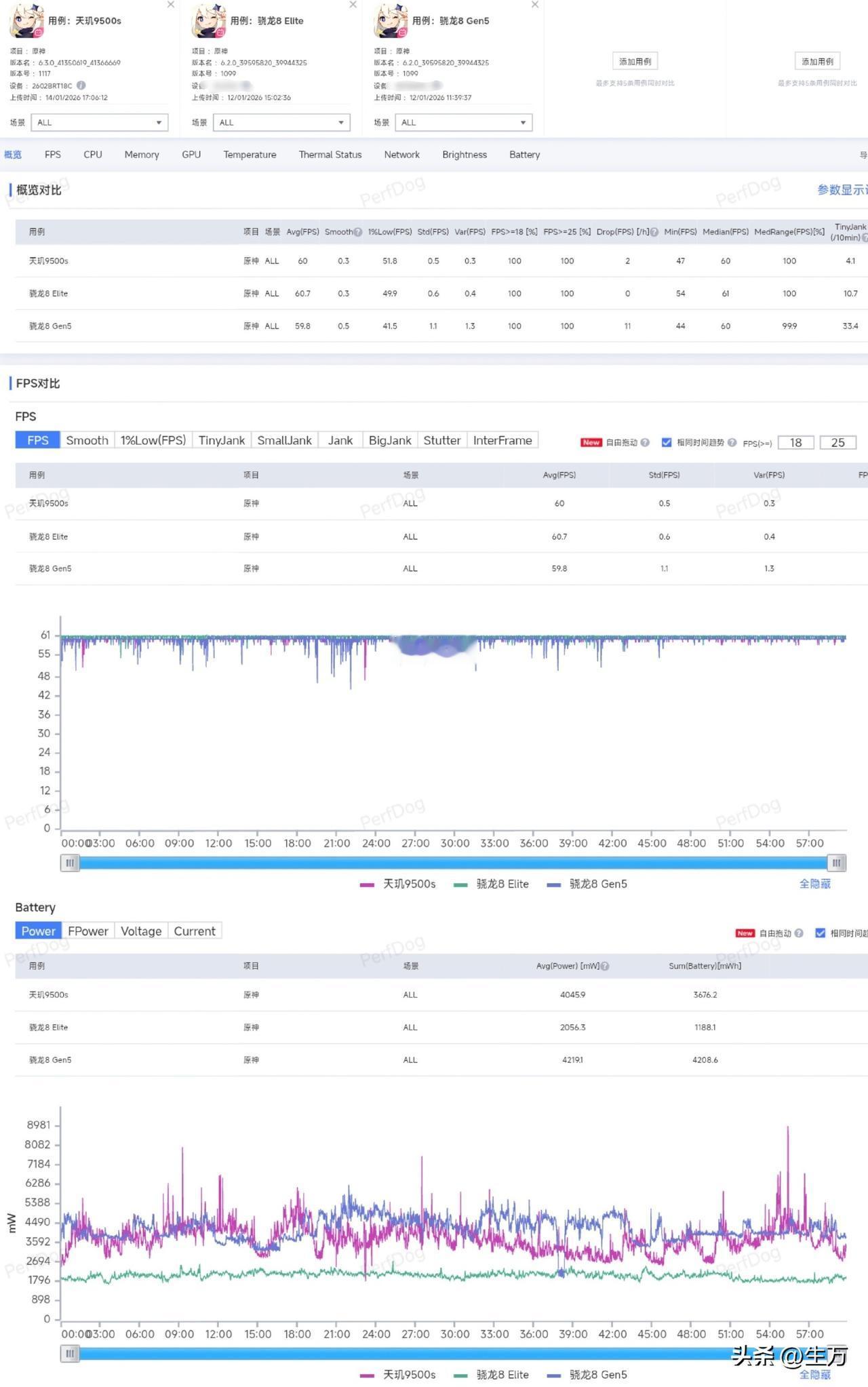Click 全隐藏 below the Battery power chart
Viewport: 868px width, 1387px height.
click(814, 1375)
